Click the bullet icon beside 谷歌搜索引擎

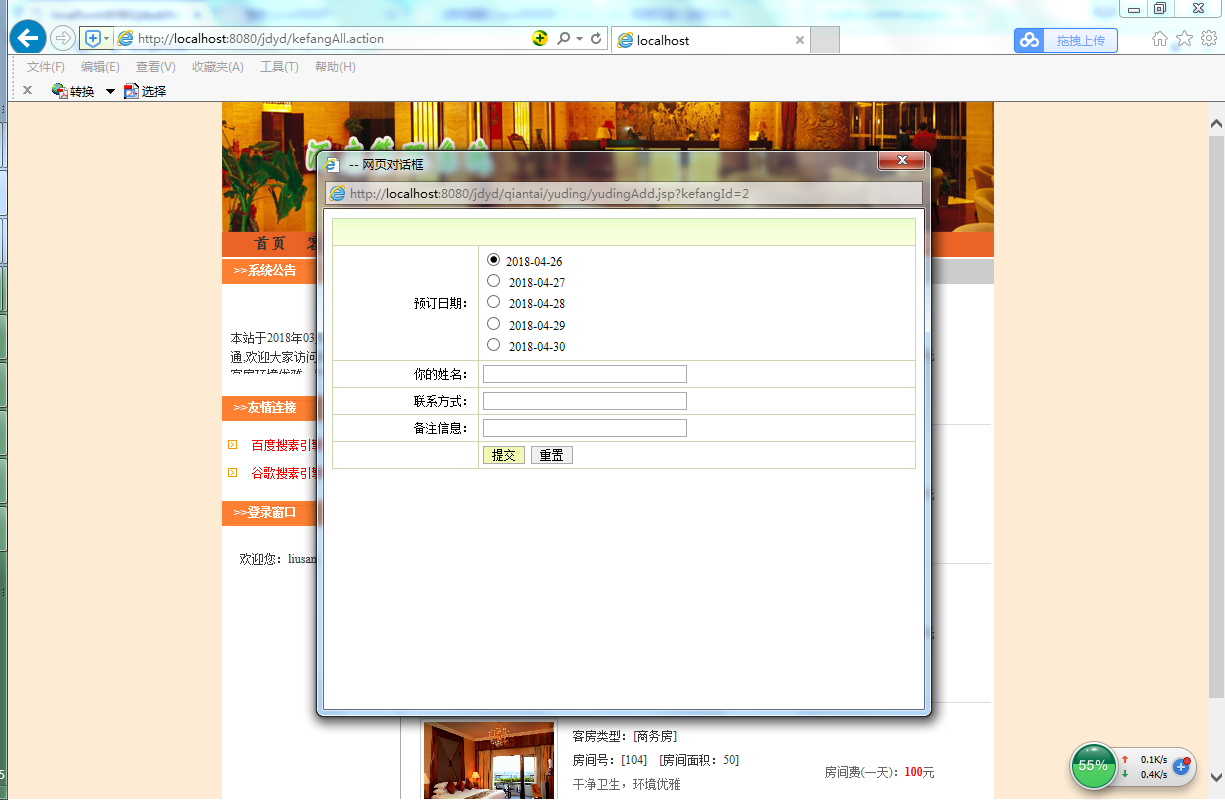tap(233, 472)
